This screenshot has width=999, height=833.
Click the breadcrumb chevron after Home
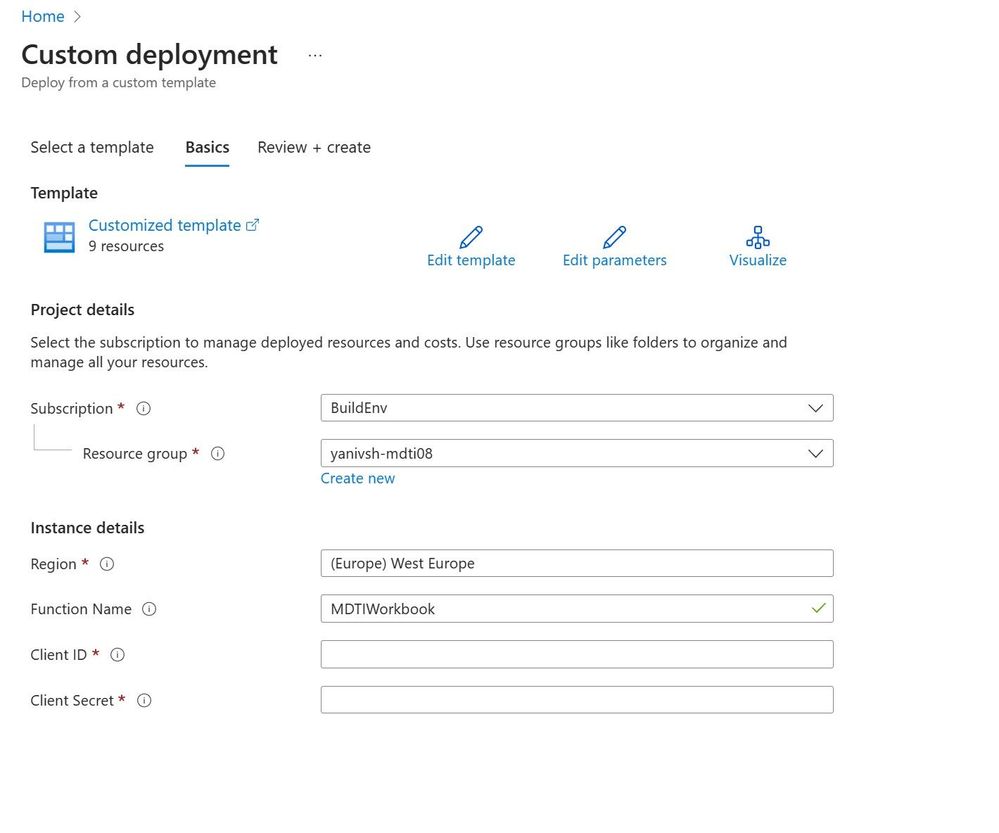77,17
